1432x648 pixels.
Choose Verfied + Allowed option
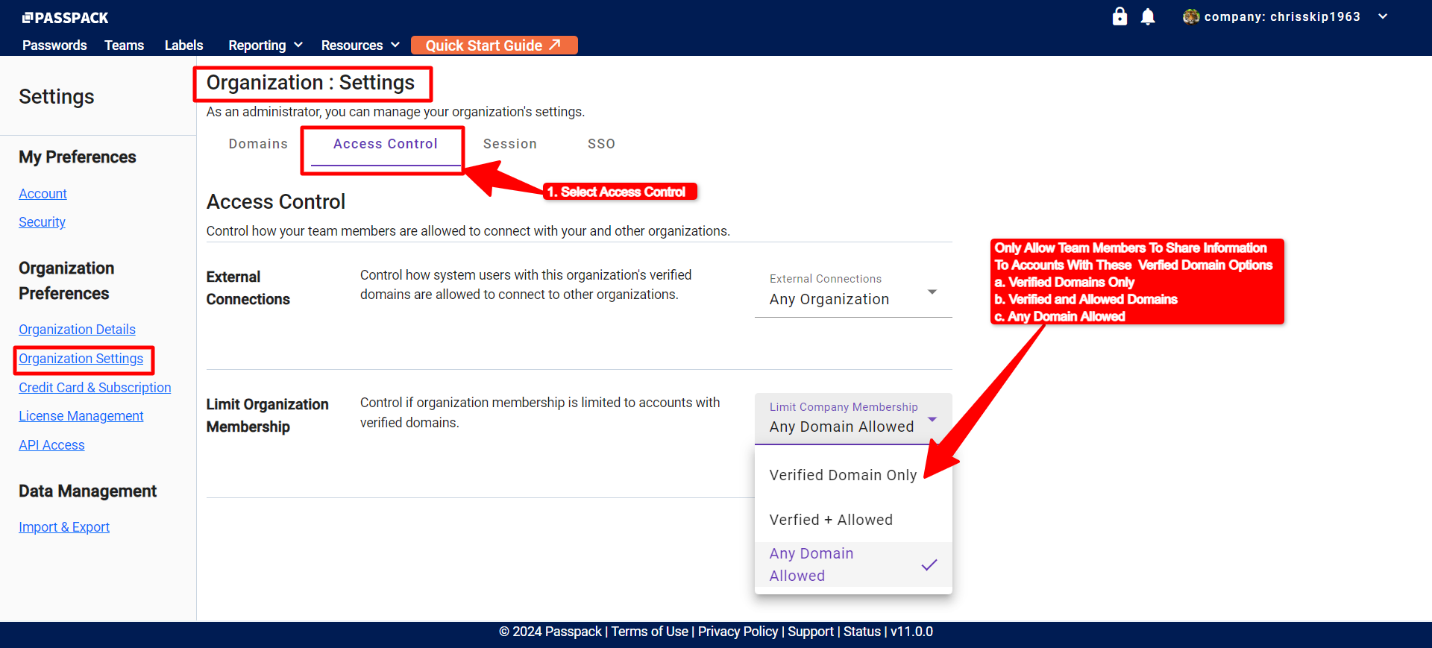tap(853, 520)
